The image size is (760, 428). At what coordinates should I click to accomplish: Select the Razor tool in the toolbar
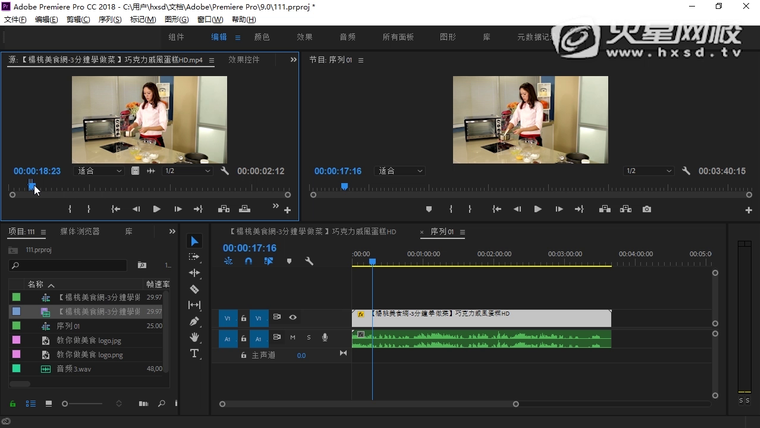click(194, 289)
